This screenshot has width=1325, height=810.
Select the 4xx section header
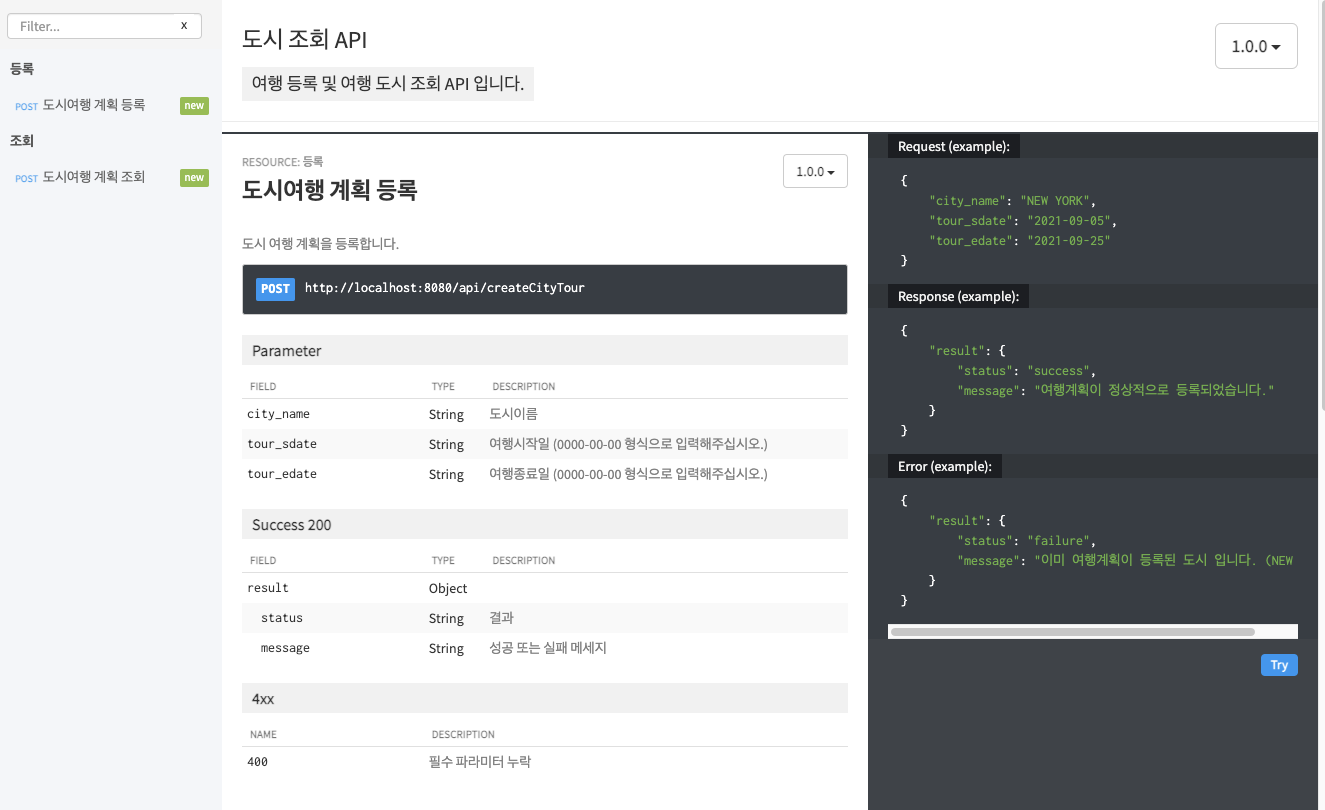tap(545, 698)
